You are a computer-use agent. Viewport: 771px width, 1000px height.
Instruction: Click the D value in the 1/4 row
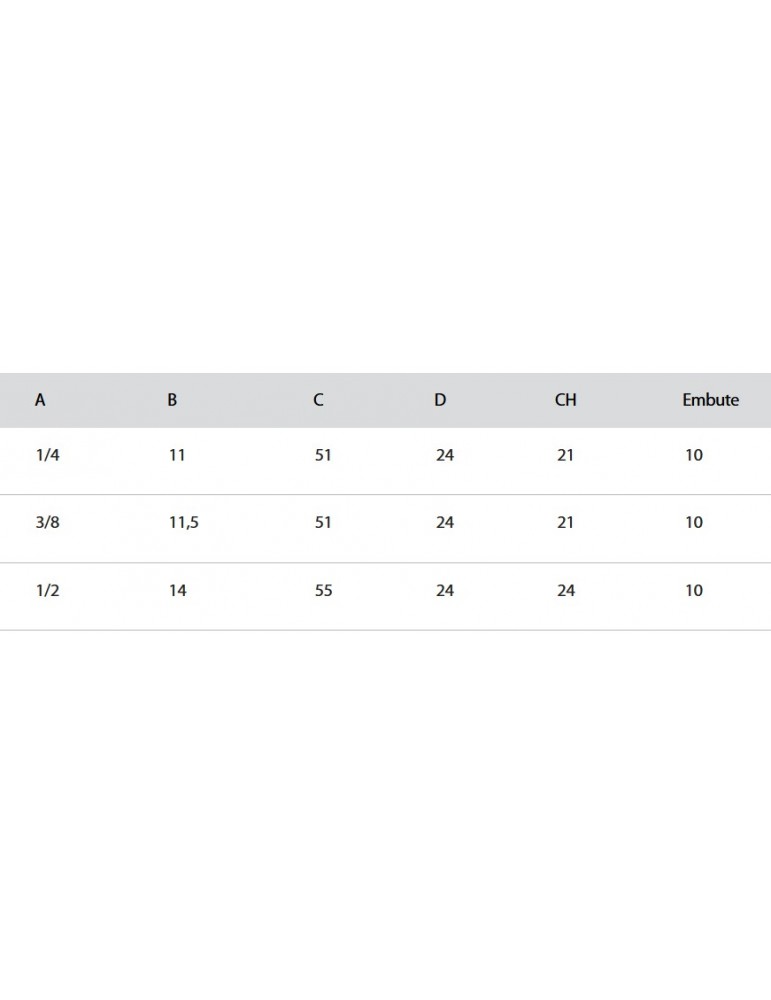point(445,455)
